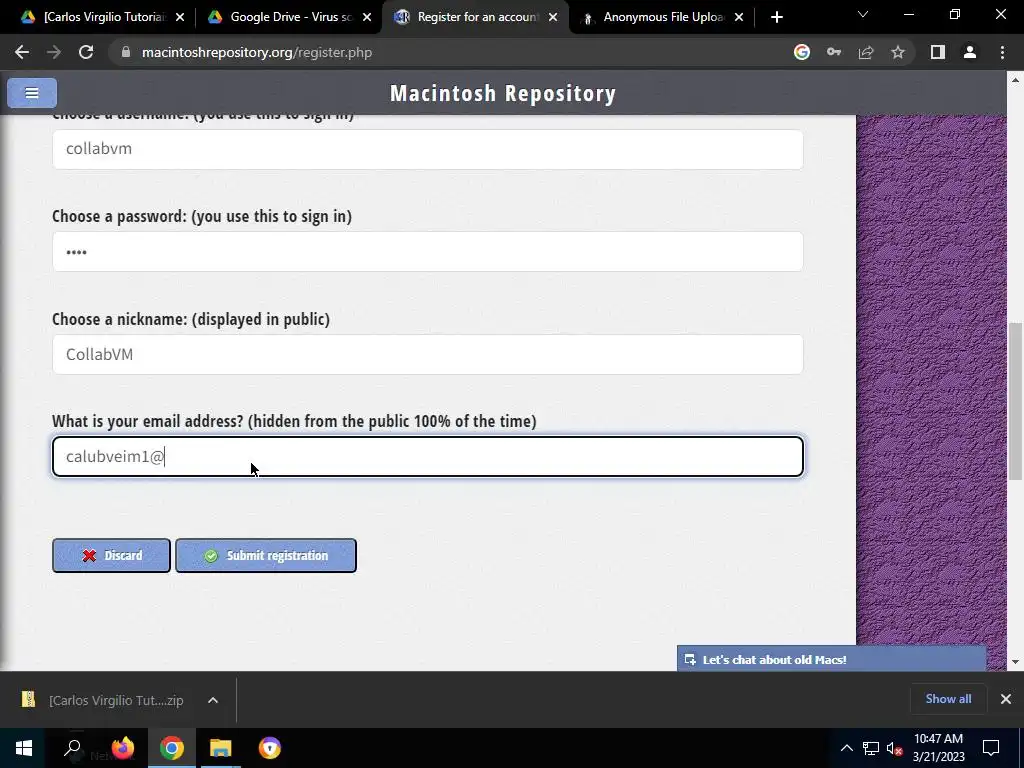Open the clock and date flyout

tap(938, 748)
